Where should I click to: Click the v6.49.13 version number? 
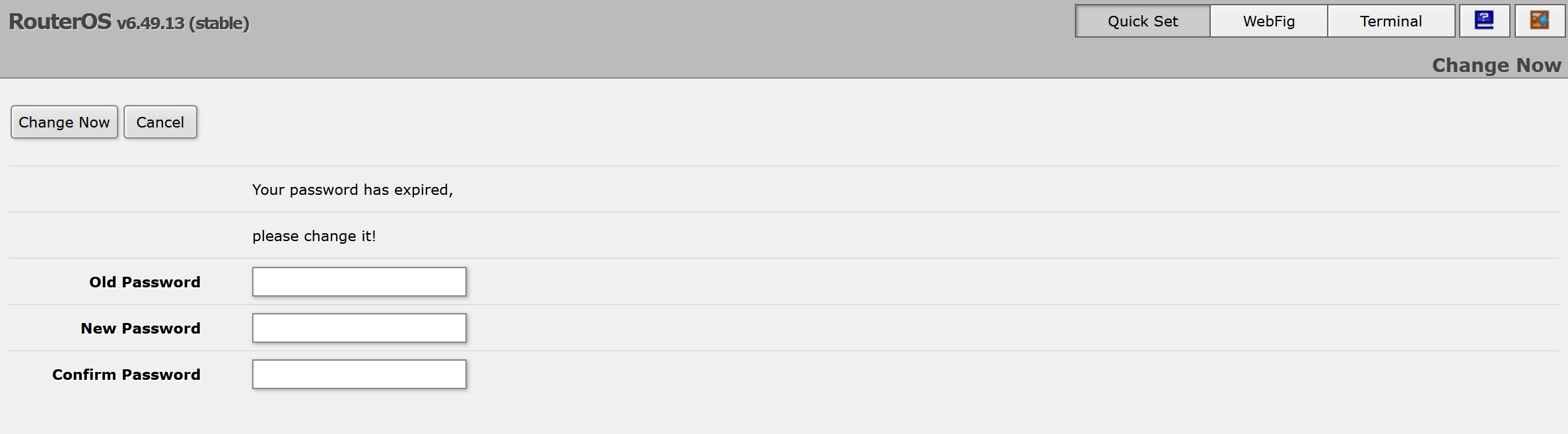point(151,23)
